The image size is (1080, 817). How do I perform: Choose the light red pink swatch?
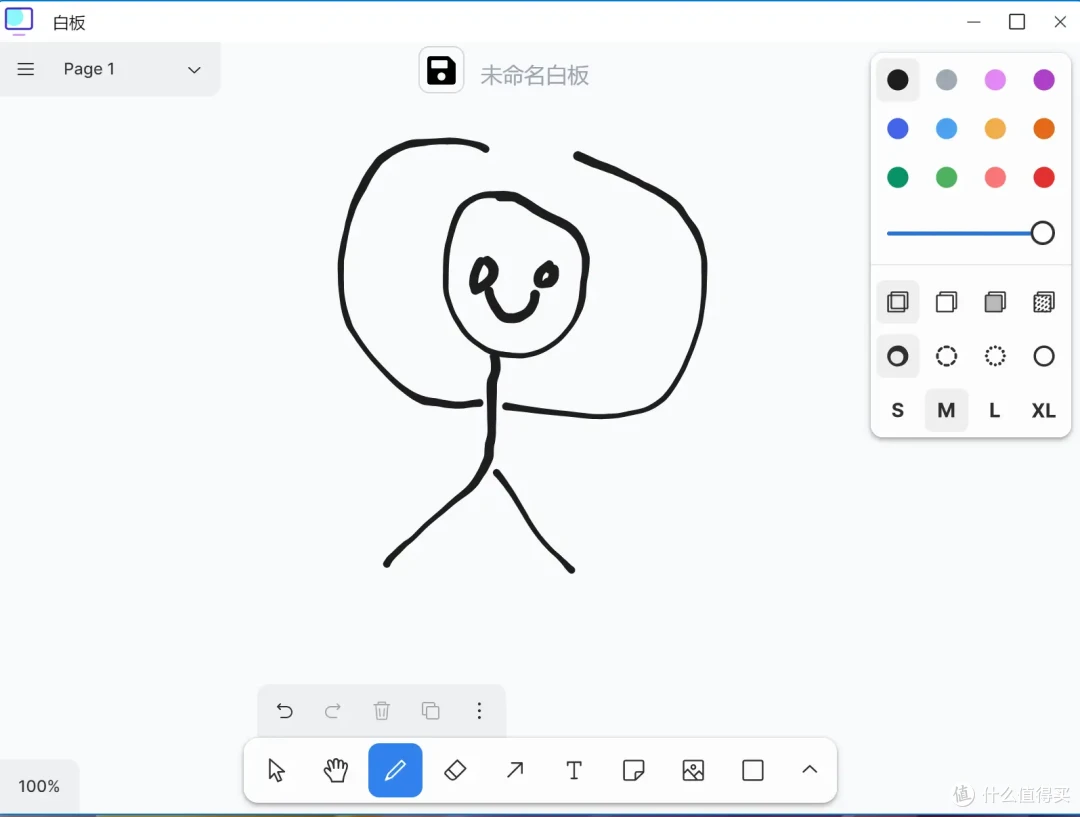995,178
